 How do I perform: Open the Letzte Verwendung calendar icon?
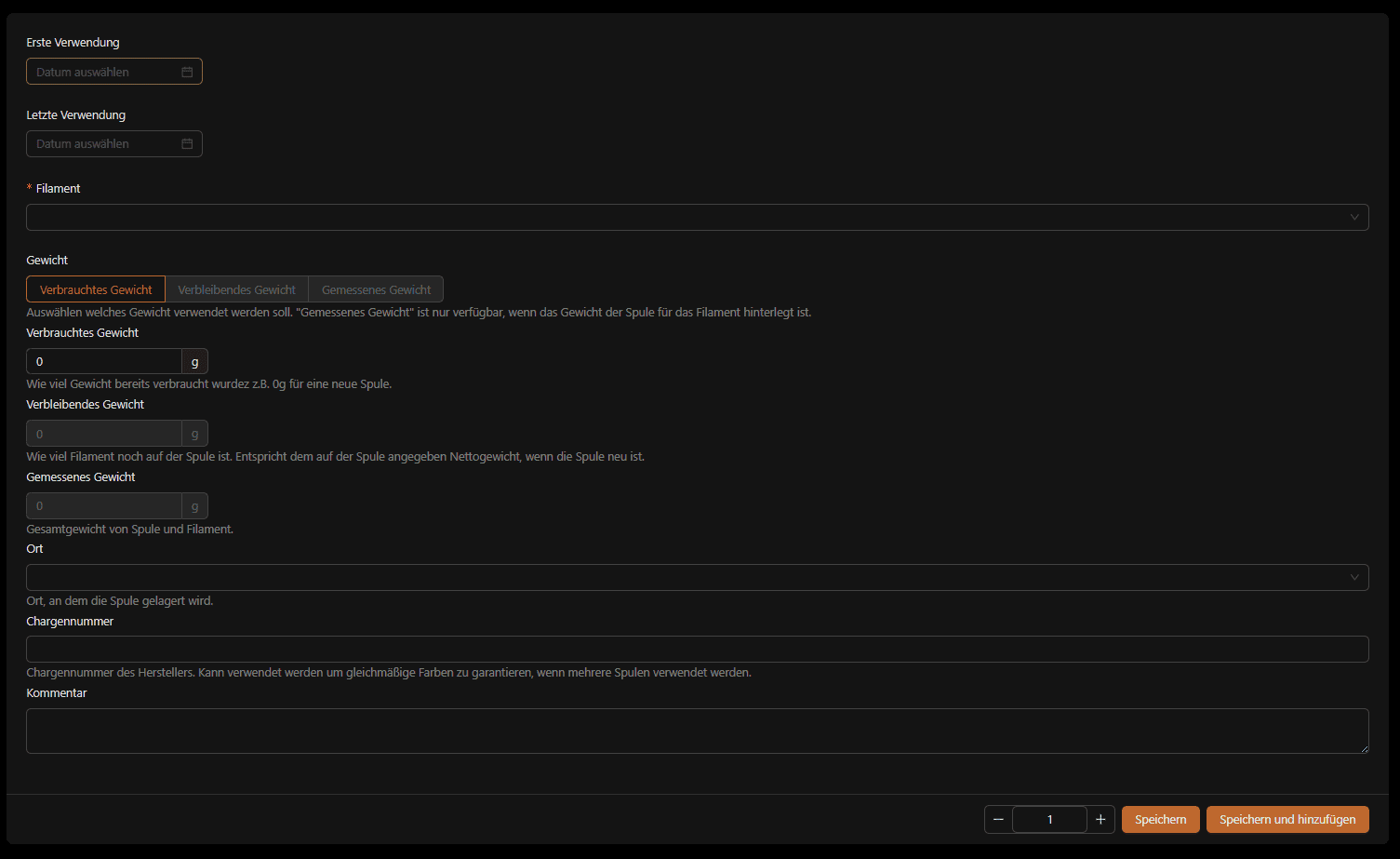tap(189, 143)
